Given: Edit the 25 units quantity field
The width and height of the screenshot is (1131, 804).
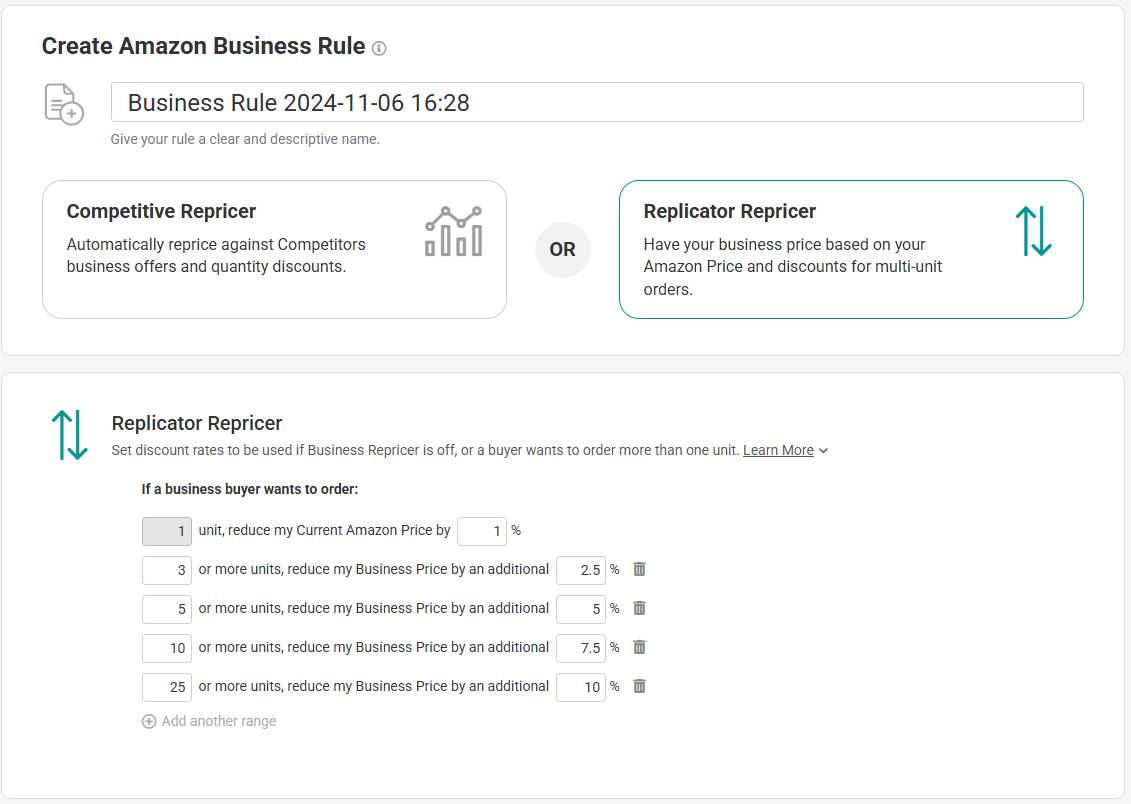Looking at the screenshot, I should (167, 687).
